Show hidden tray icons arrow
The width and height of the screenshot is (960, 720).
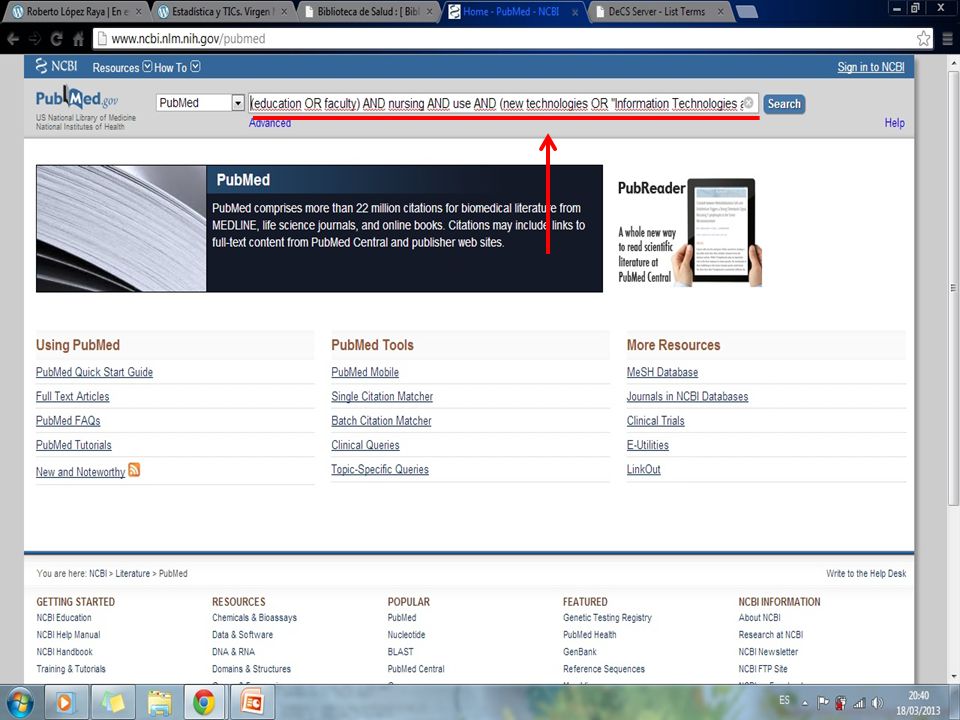coord(805,703)
